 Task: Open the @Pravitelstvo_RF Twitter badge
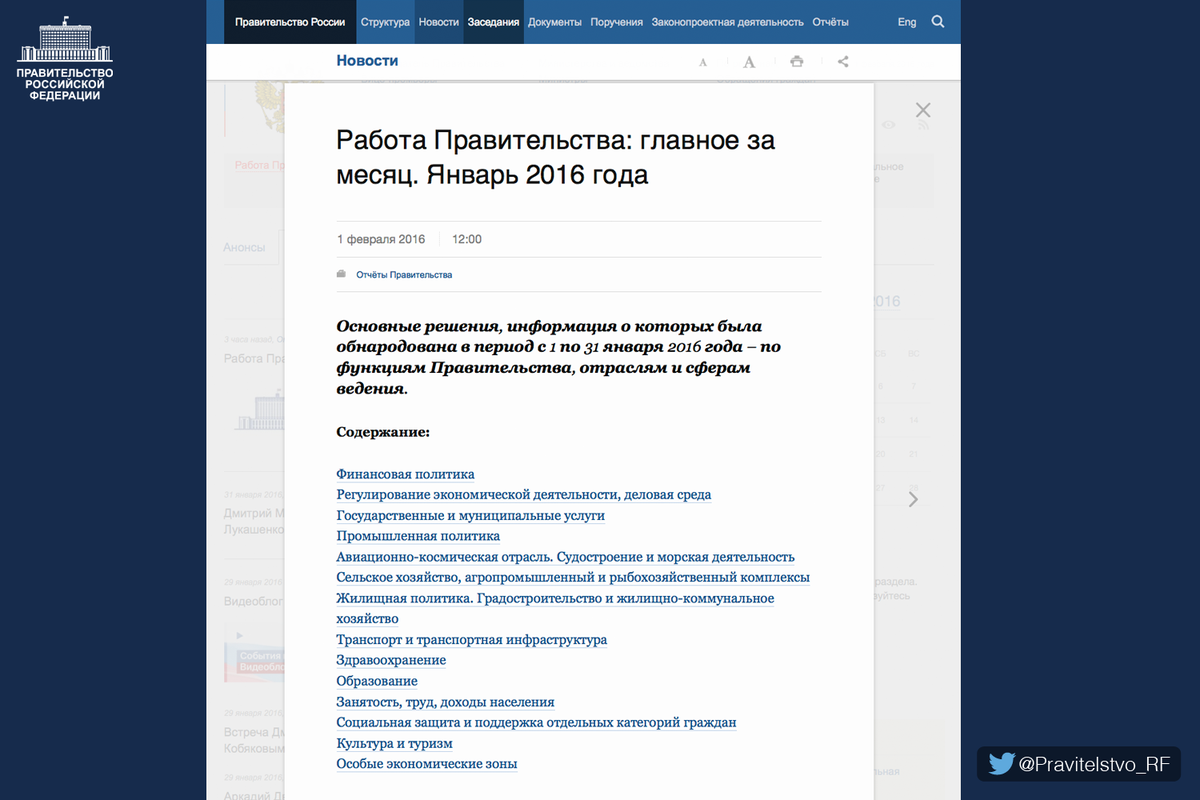(x=1079, y=764)
